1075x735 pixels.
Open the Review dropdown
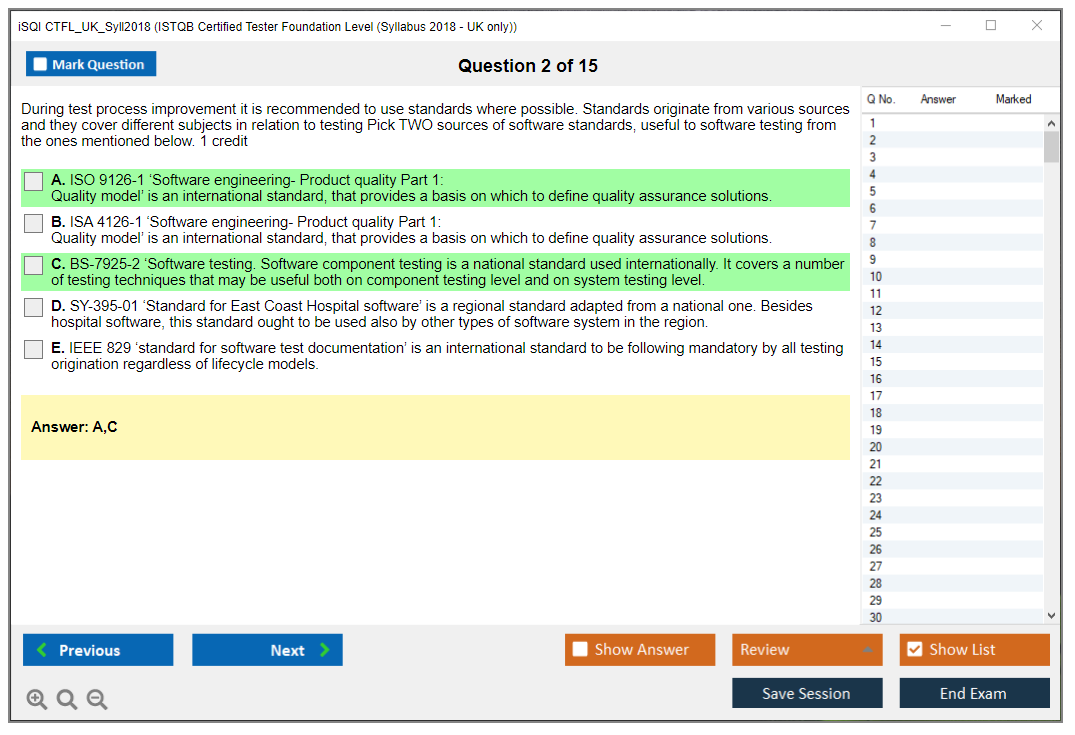(807, 650)
